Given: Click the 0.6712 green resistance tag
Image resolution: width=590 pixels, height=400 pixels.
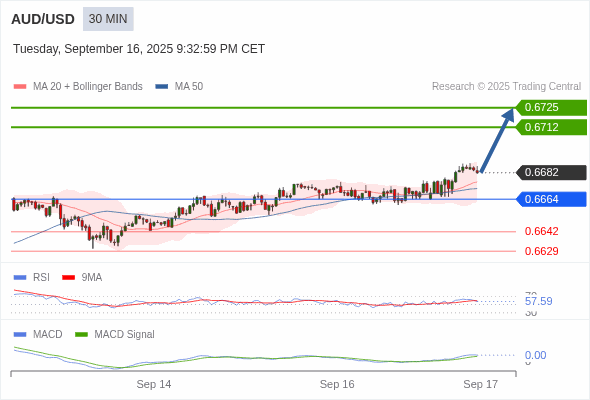Looking at the screenshot, I should coord(551,127).
